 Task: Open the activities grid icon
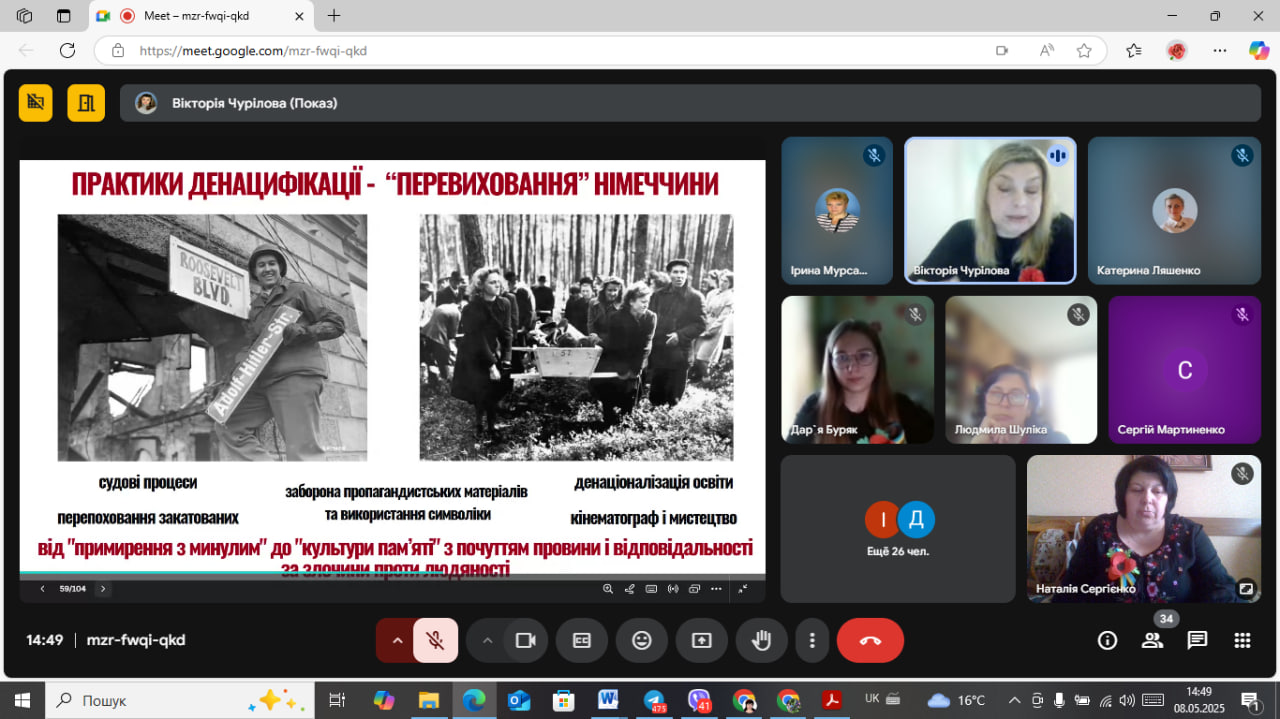(x=1243, y=640)
